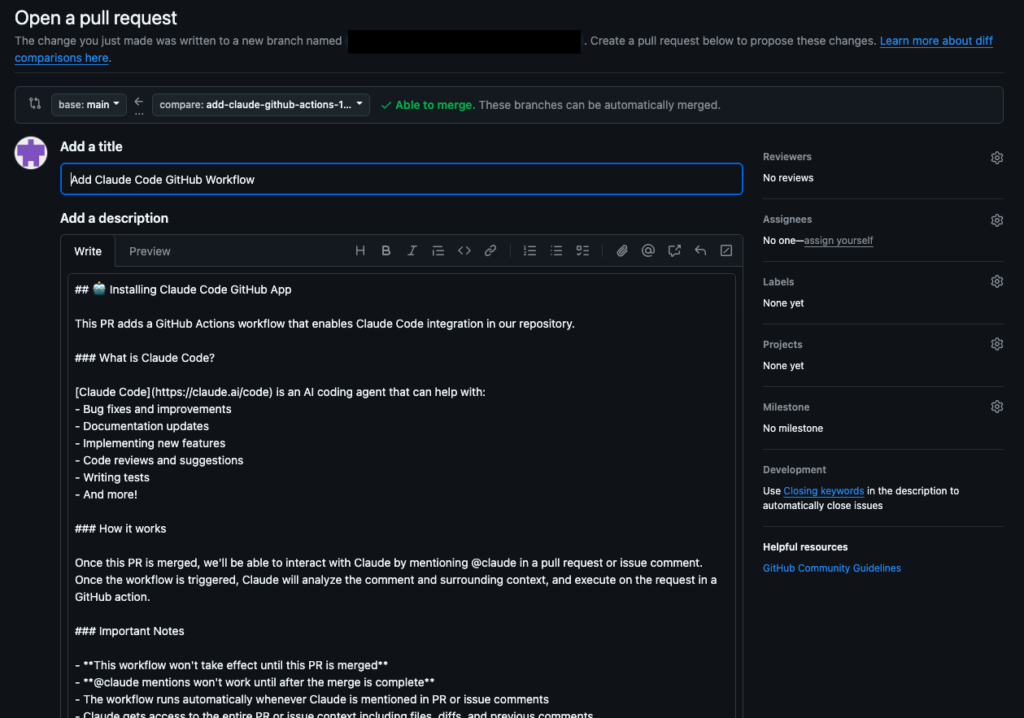Viewport: 1024px width, 718px height.
Task: Insert a quote block
Action: (438, 251)
